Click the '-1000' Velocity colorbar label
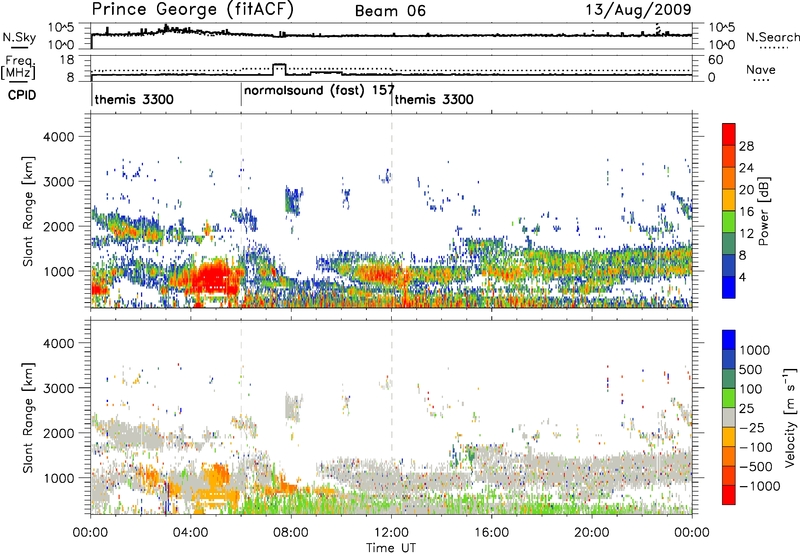This screenshot has height=554, width=800. pyautogui.click(x=760, y=486)
